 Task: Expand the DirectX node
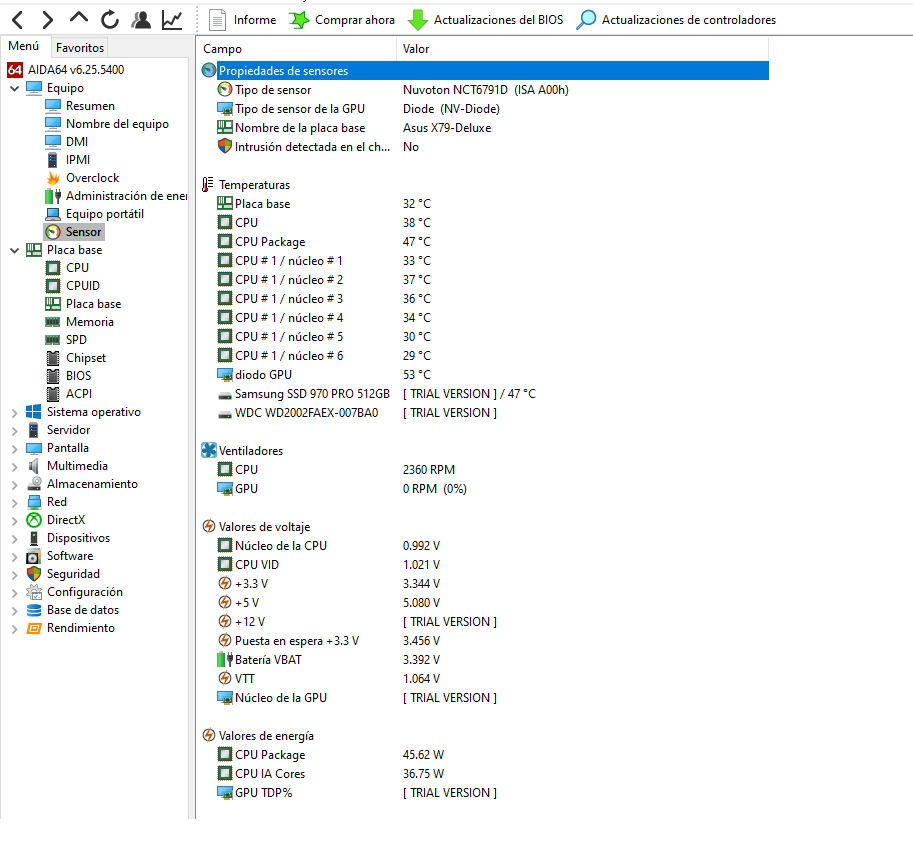15,521
